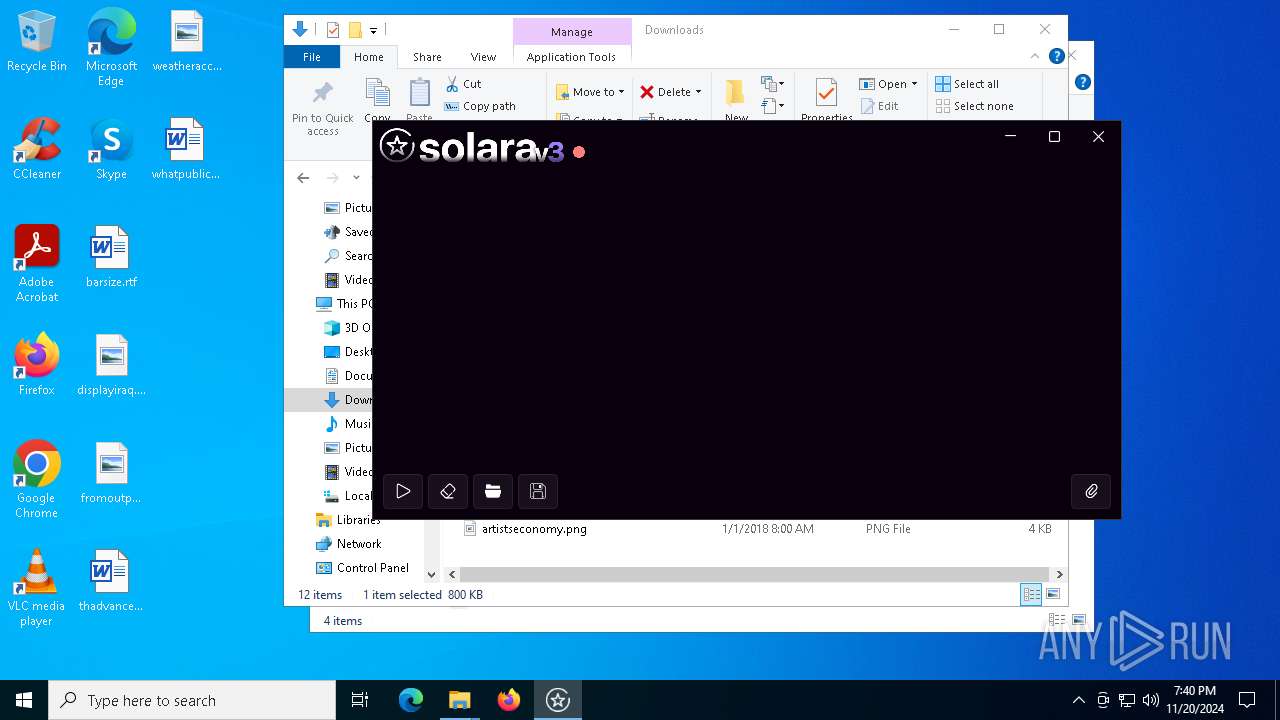
Task: Open the Open dropdown in Explorer ribbon
Action: 888,84
